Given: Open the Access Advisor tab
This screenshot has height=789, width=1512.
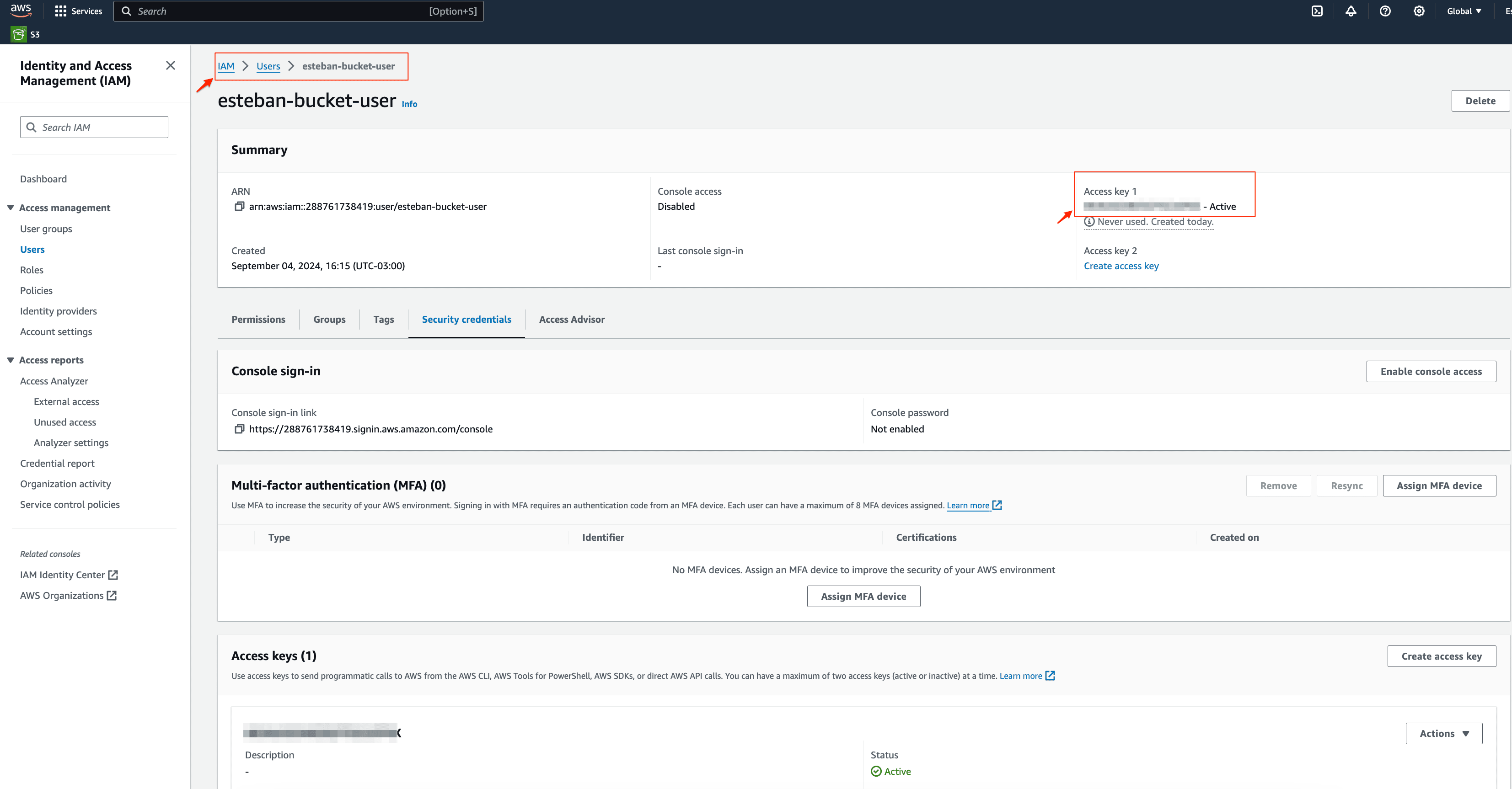Looking at the screenshot, I should [572, 319].
